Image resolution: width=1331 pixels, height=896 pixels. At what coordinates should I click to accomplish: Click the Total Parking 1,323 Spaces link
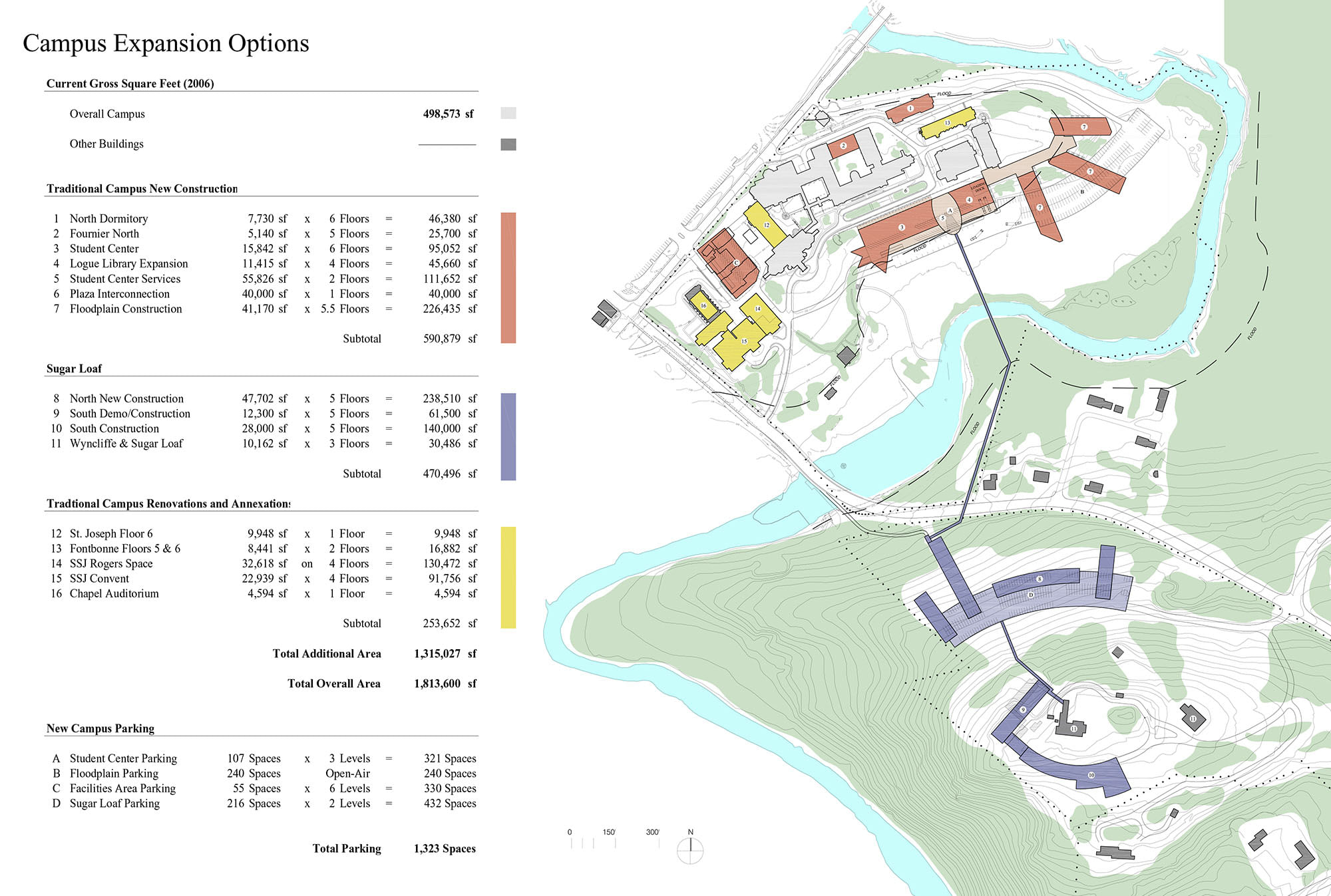click(x=445, y=848)
